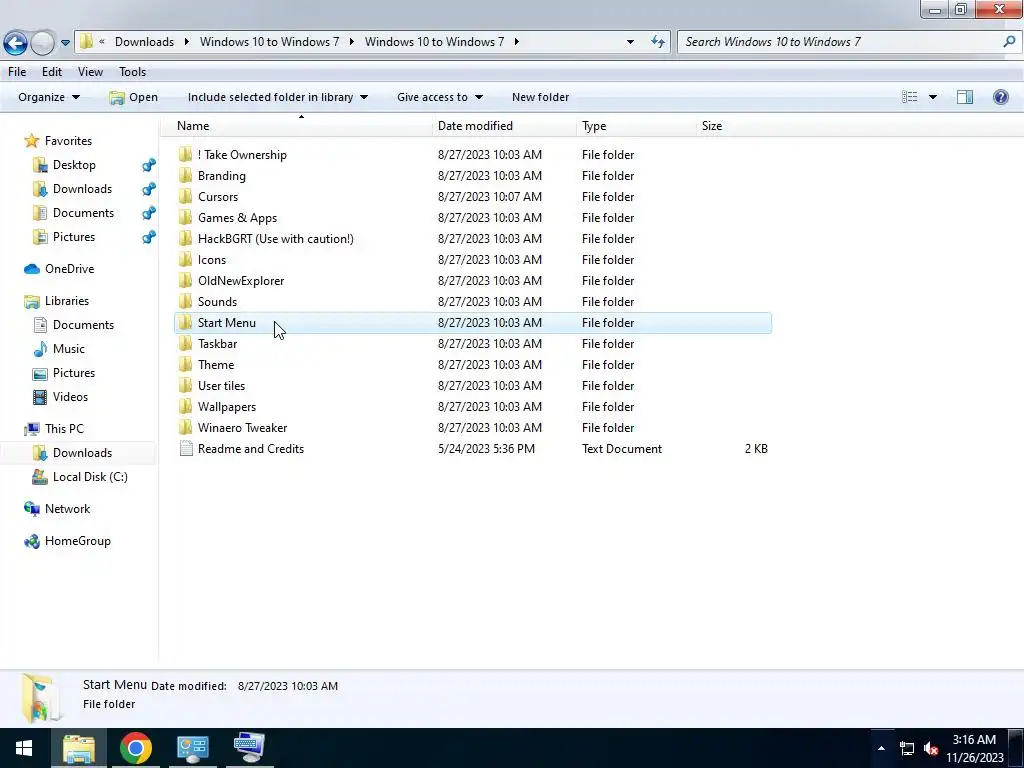This screenshot has width=1024, height=768.
Task: Click the Forward navigation arrow button
Action: tap(43, 43)
